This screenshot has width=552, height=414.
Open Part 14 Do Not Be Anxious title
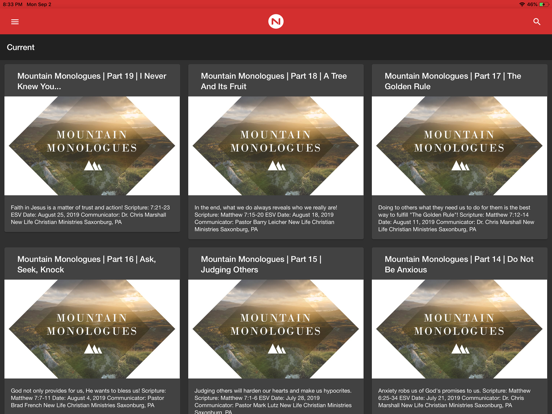459,264
